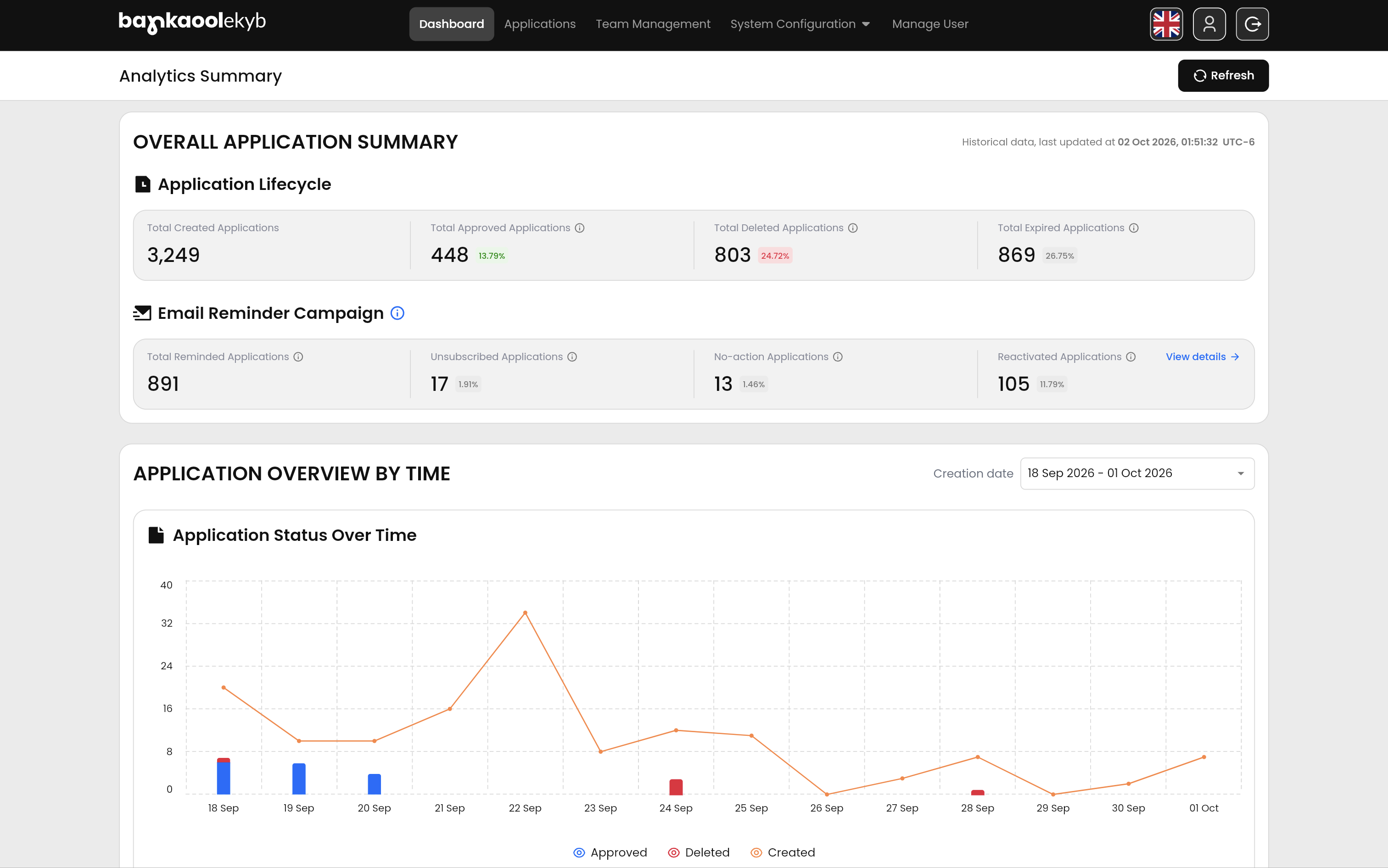Image resolution: width=1388 pixels, height=868 pixels.
Task: Open the Dashboard tab
Action: 451,24
